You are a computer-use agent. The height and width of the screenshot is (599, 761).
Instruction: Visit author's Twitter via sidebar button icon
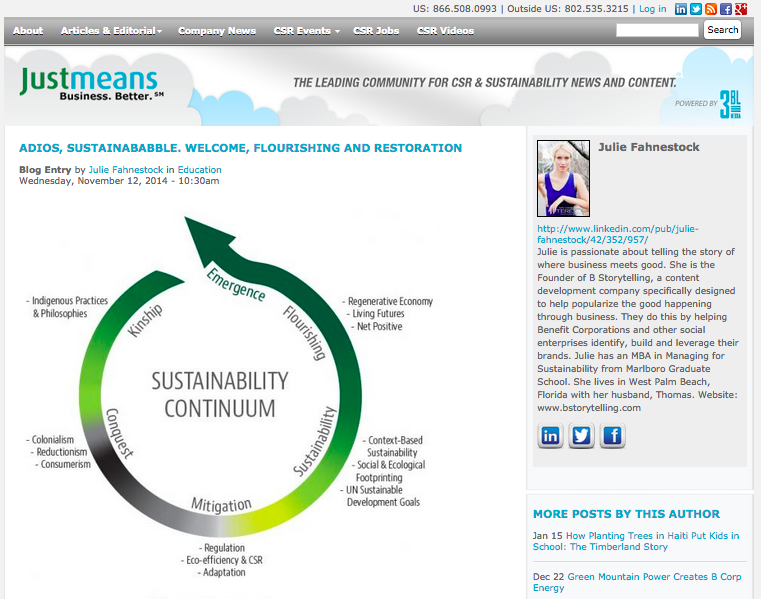tap(581, 435)
